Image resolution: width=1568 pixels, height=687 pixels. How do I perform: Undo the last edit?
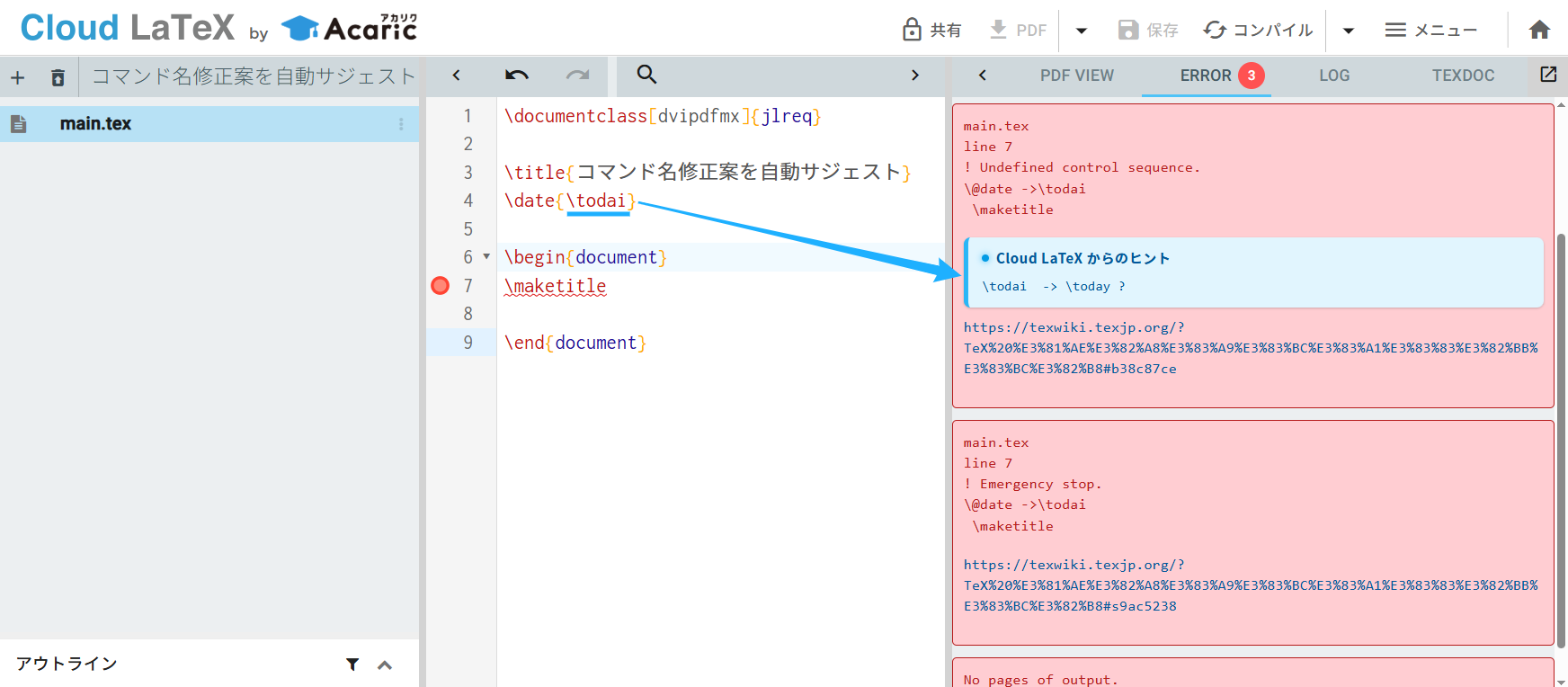coord(517,76)
